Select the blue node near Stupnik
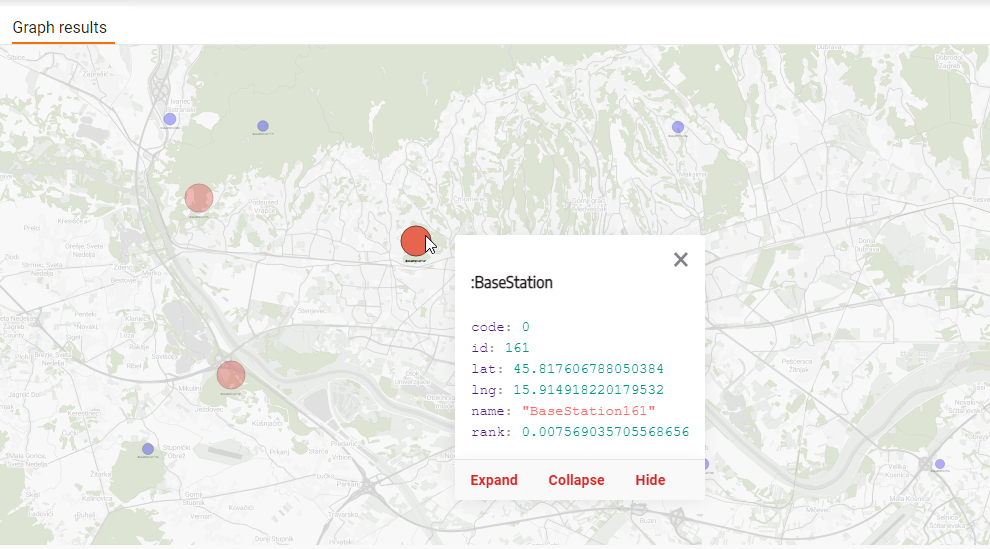This screenshot has width=990, height=549. coord(148,449)
